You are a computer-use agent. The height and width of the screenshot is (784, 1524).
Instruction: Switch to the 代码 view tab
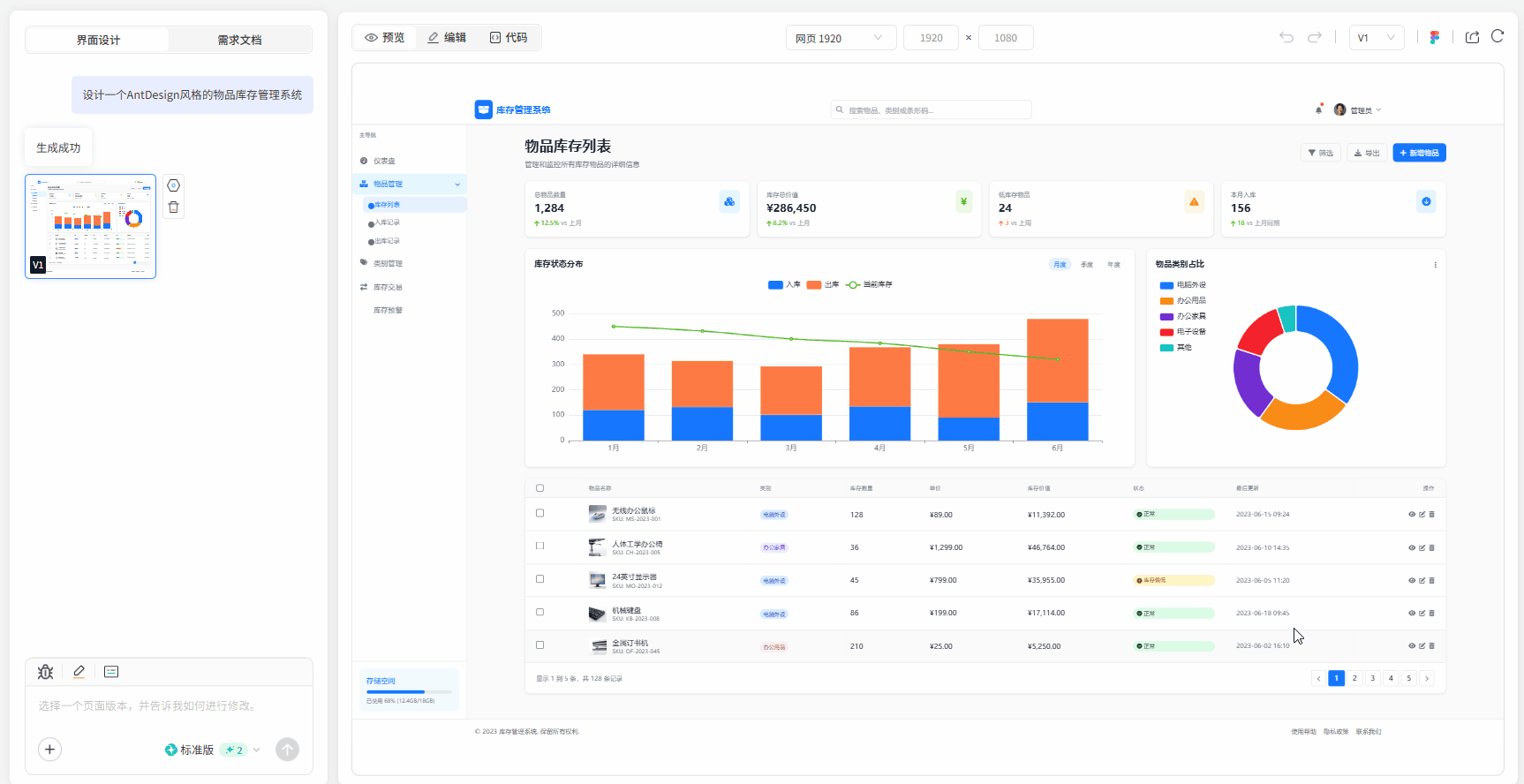pos(509,38)
